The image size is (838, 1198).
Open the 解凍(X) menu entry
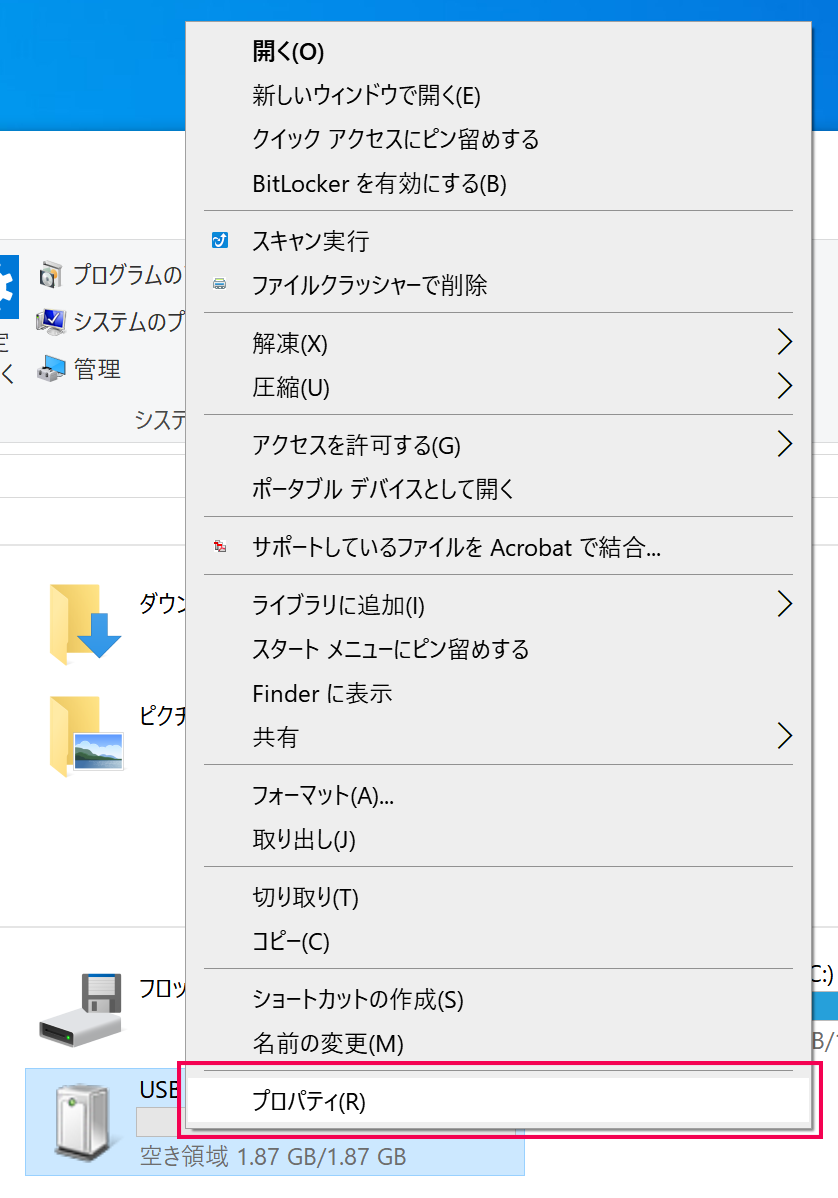[499, 343]
